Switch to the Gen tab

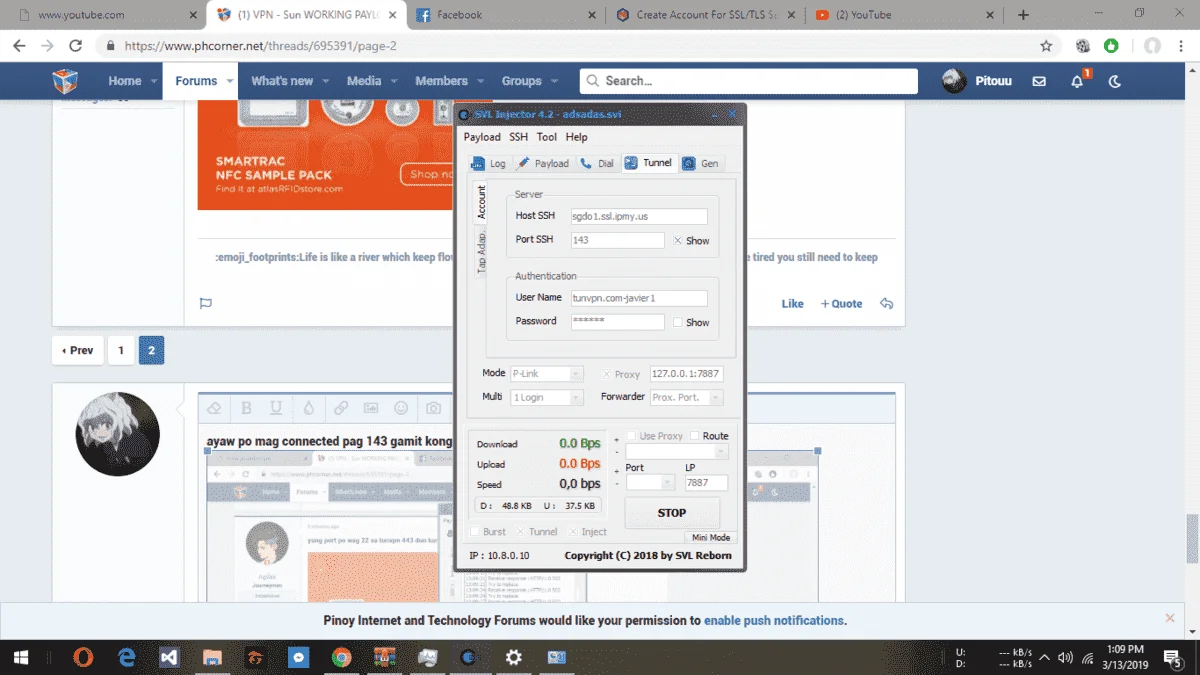(700, 163)
